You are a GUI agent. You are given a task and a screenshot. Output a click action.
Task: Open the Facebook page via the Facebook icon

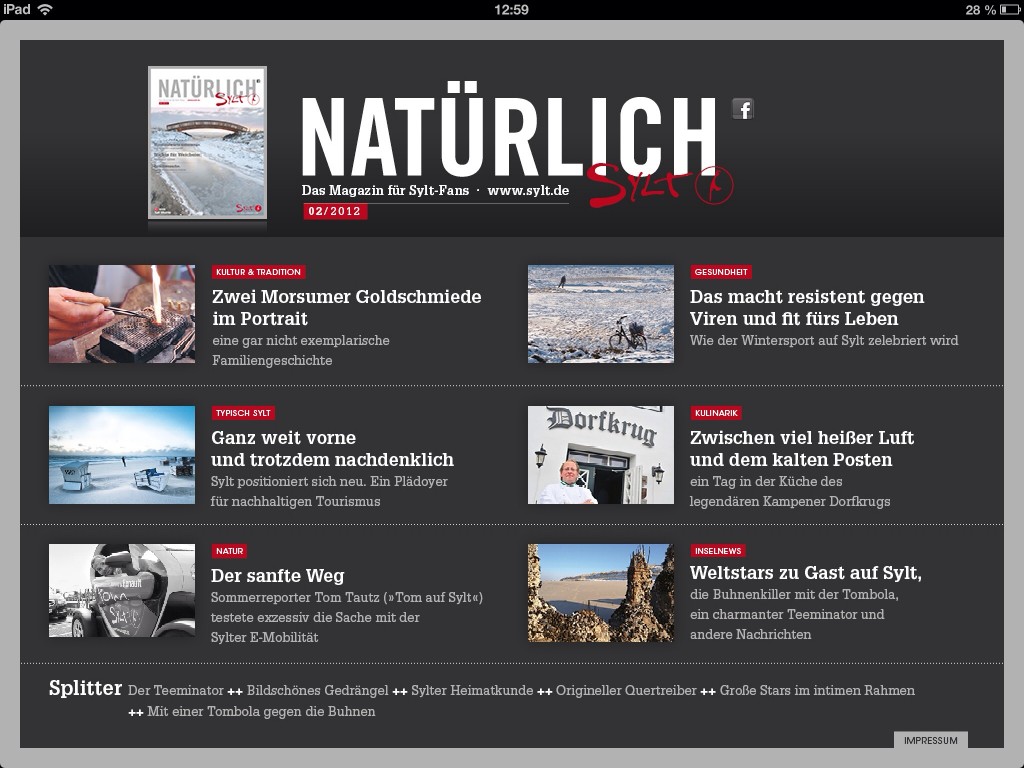point(743,110)
